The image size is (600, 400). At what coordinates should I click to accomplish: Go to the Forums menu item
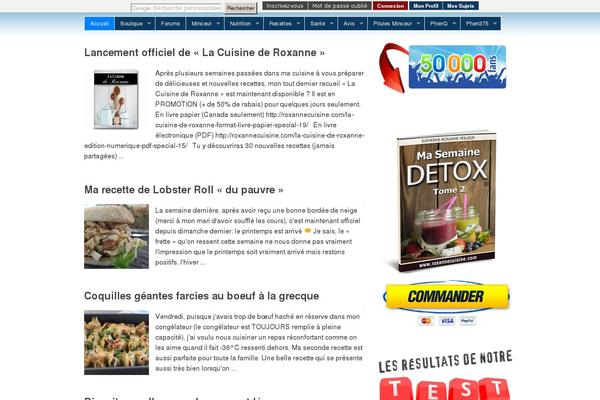pyautogui.click(x=170, y=23)
